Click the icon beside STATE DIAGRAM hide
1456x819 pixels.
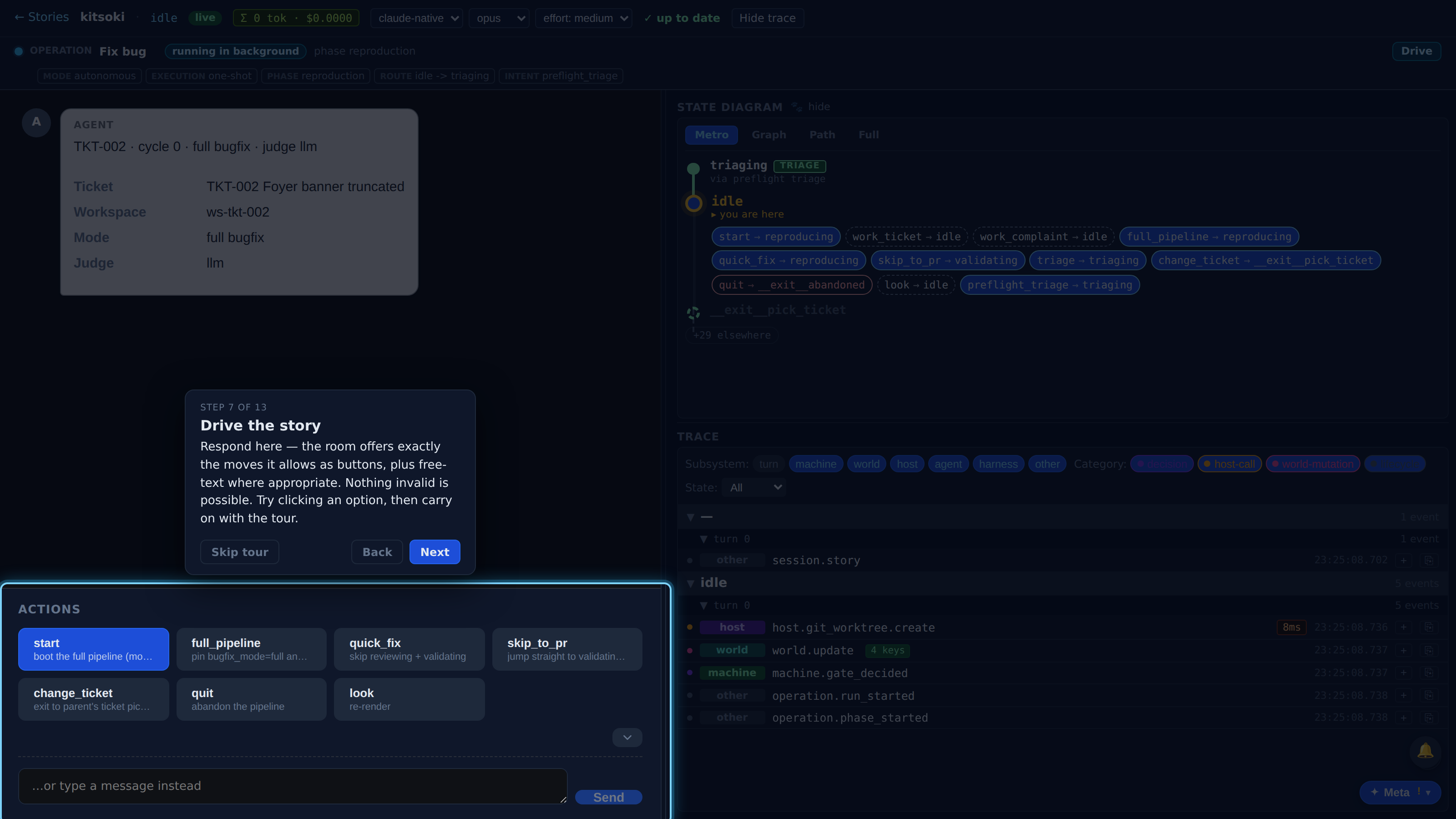pyautogui.click(x=796, y=107)
